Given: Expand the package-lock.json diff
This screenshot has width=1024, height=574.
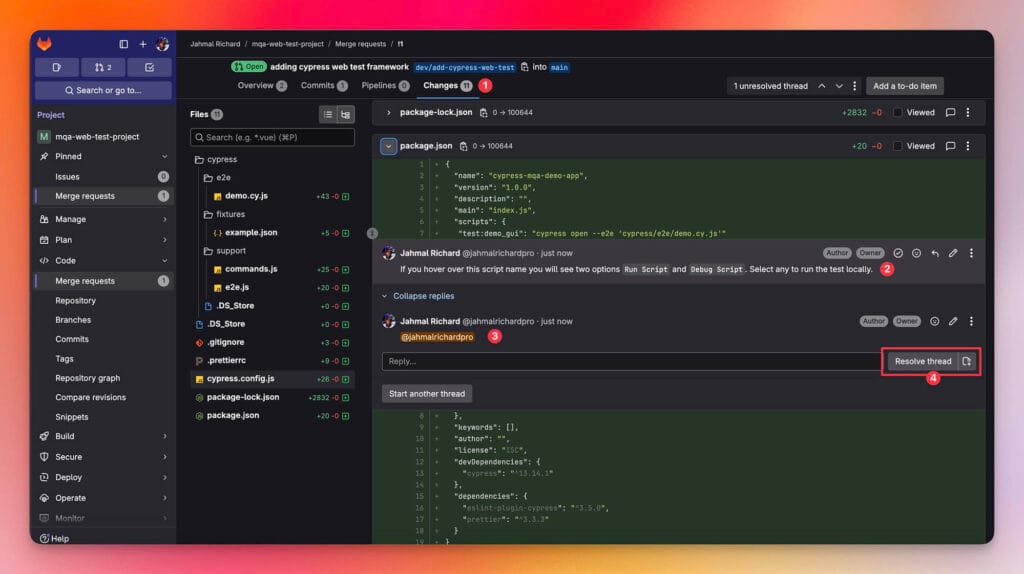Looking at the screenshot, I should 389,112.
